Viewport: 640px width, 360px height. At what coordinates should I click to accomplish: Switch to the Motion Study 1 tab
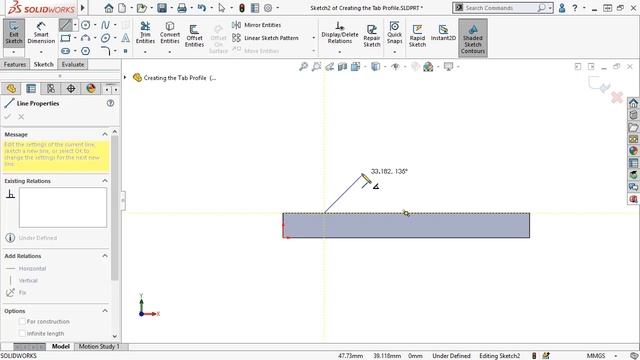(x=99, y=346)
